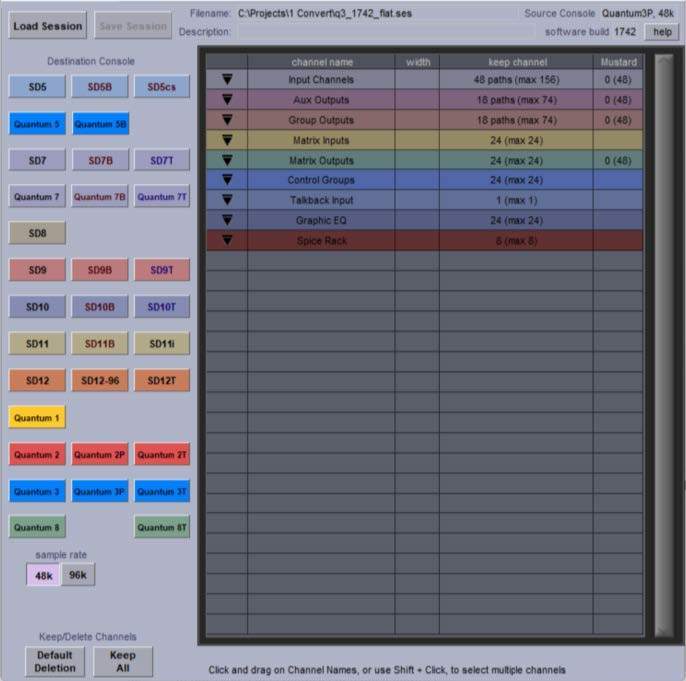Expand the Spice Rack row arrow
686x681 pixels.
click(227, 240)
